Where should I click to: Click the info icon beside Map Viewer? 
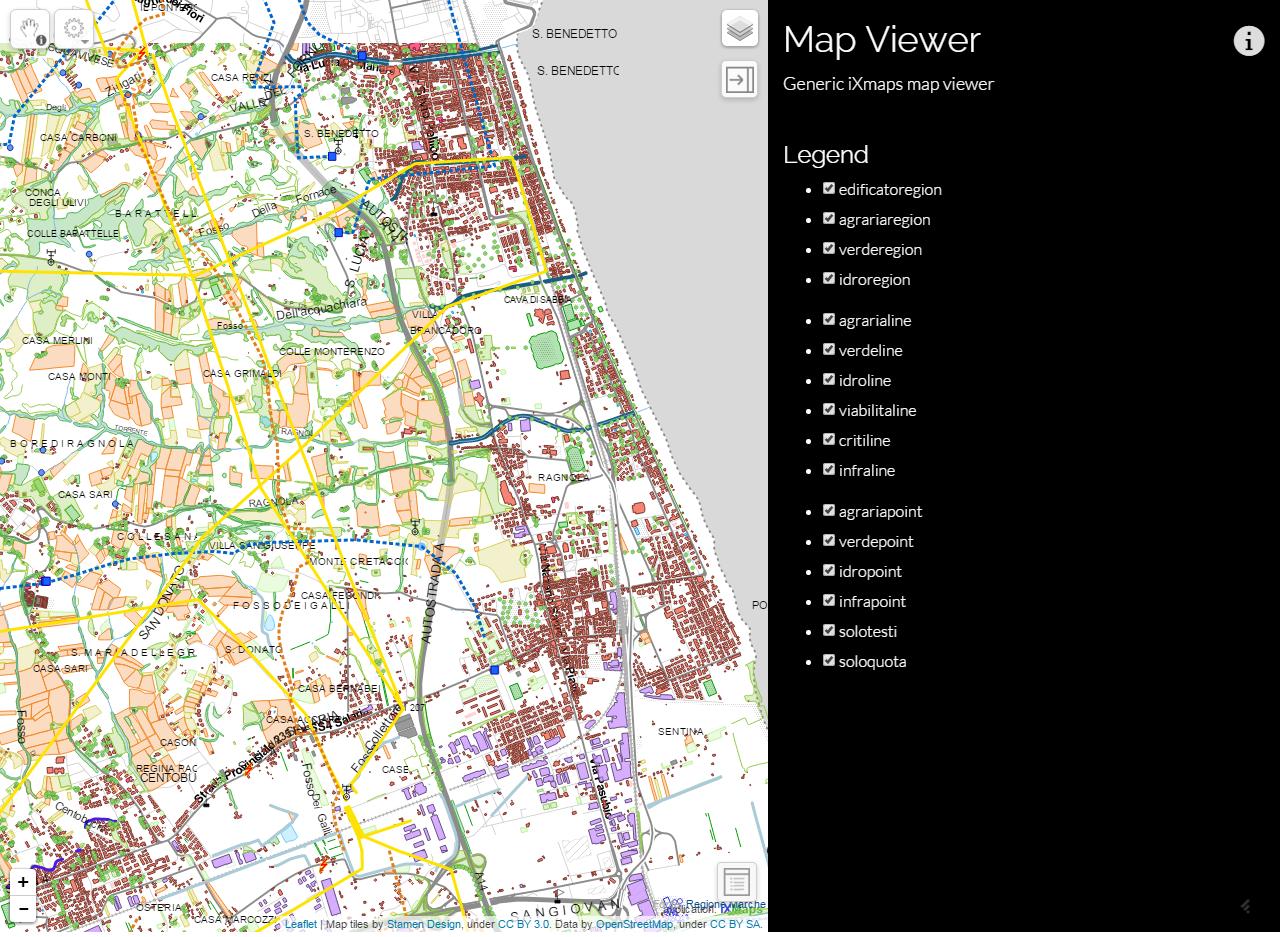pos(1248,41)
